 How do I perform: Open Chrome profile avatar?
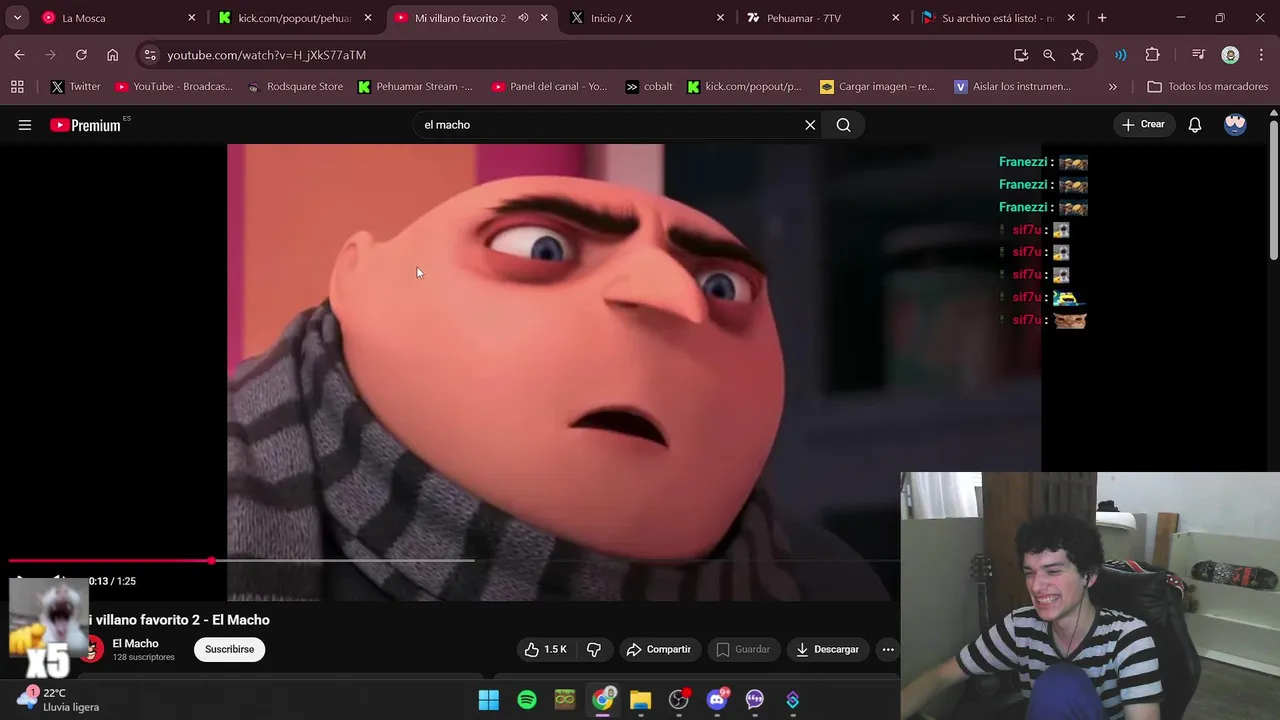tap(1230, 55)
